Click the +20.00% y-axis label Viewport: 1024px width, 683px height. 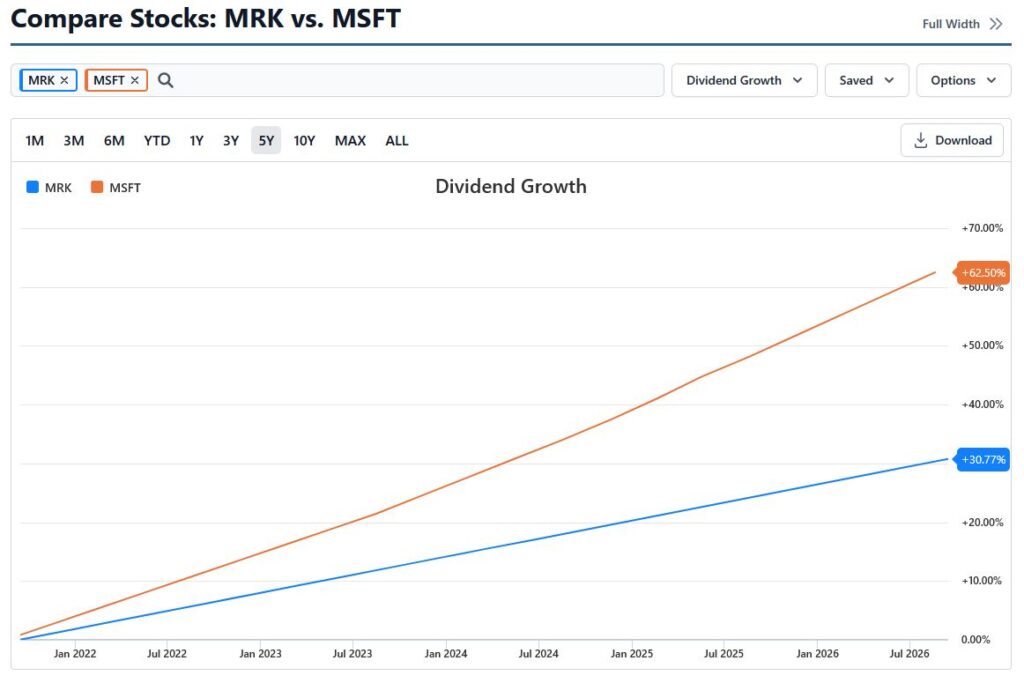click(x=982, y=522)
